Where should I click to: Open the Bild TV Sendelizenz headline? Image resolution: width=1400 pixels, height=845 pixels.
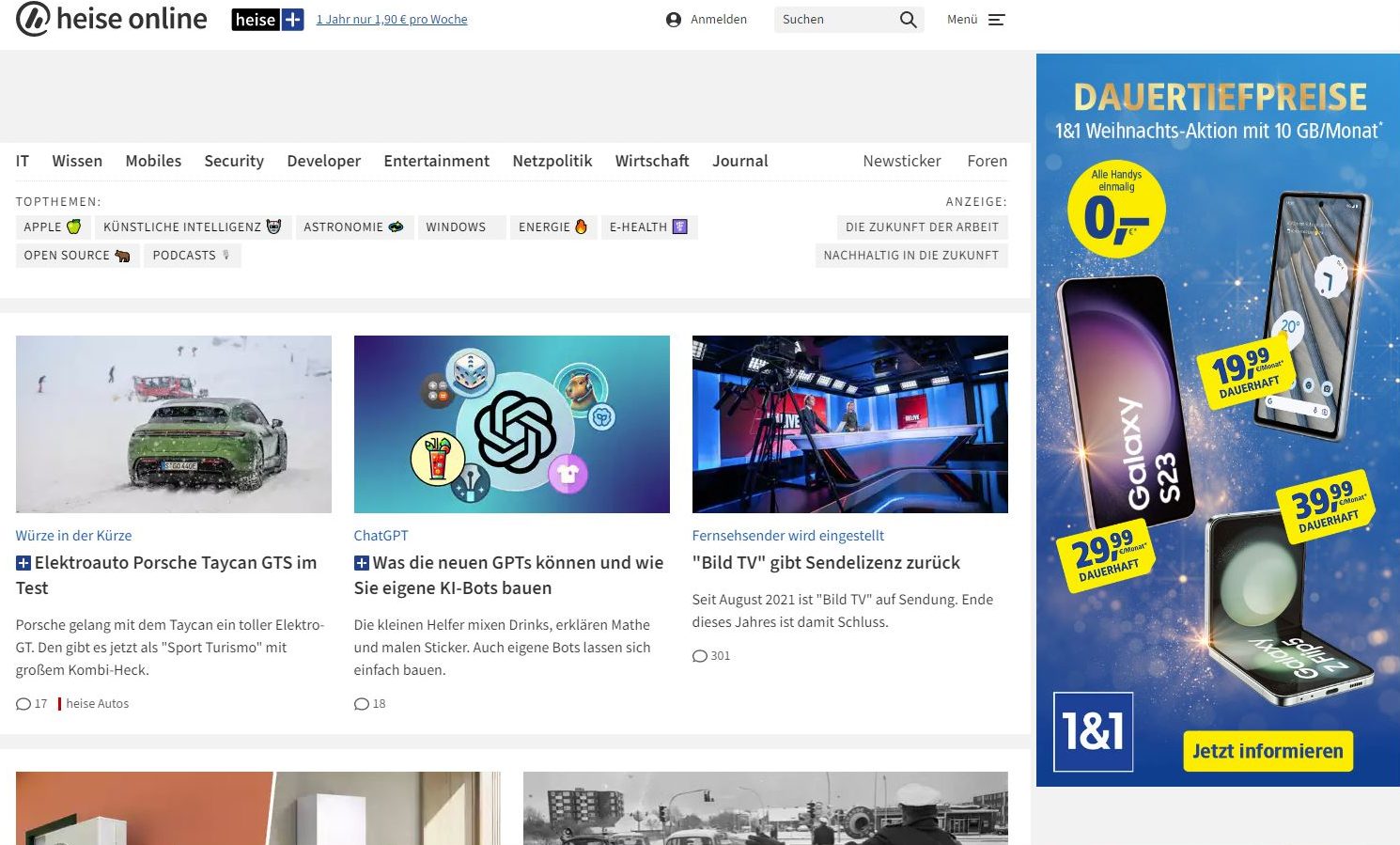826,562
